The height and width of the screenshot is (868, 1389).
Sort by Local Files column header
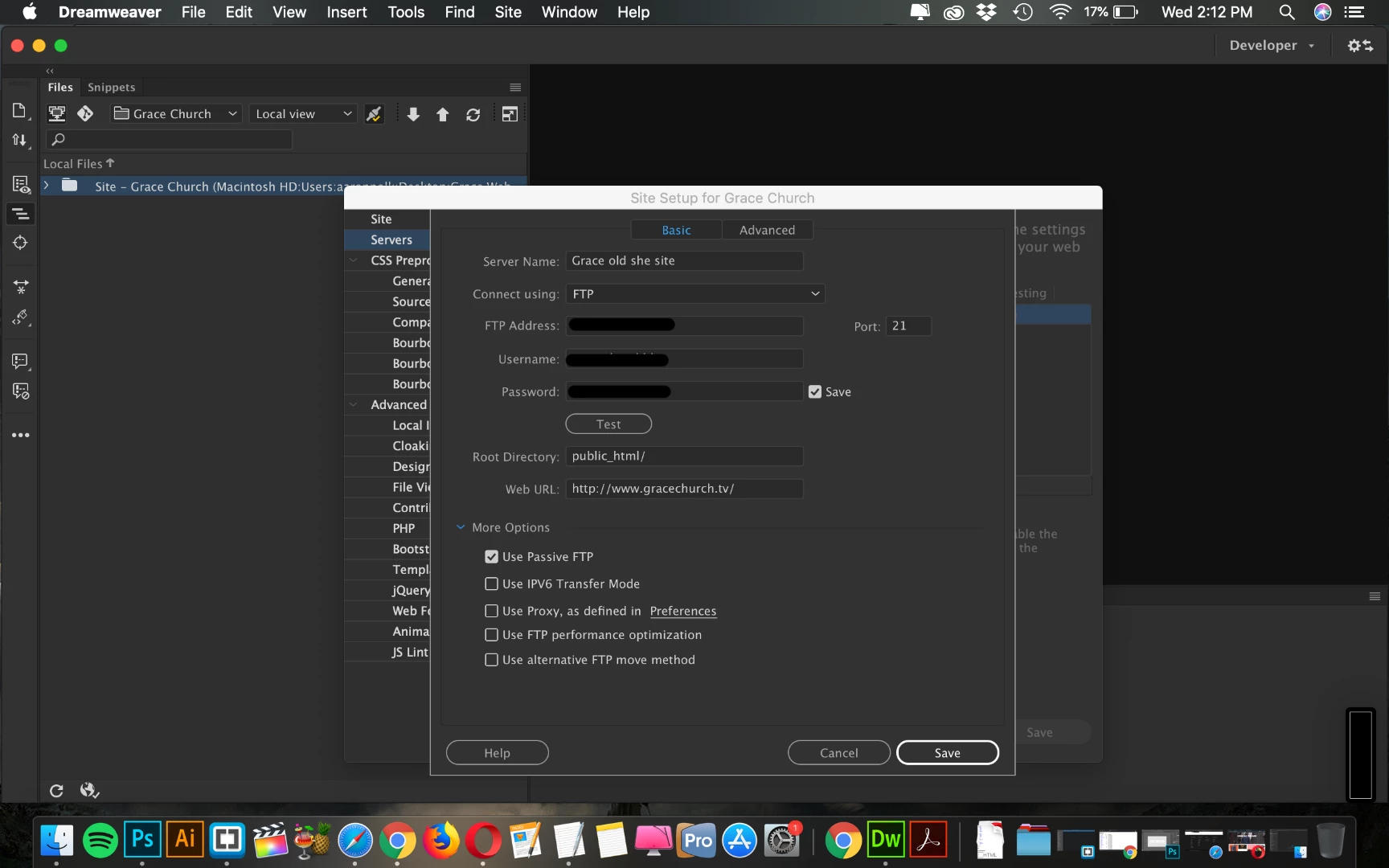pyautogui.click(x=79, y=163)
